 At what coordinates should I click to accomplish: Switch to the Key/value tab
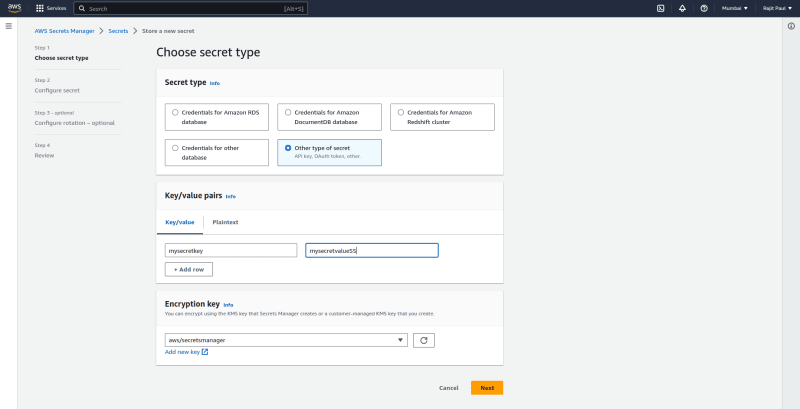(x=180, y=222)
